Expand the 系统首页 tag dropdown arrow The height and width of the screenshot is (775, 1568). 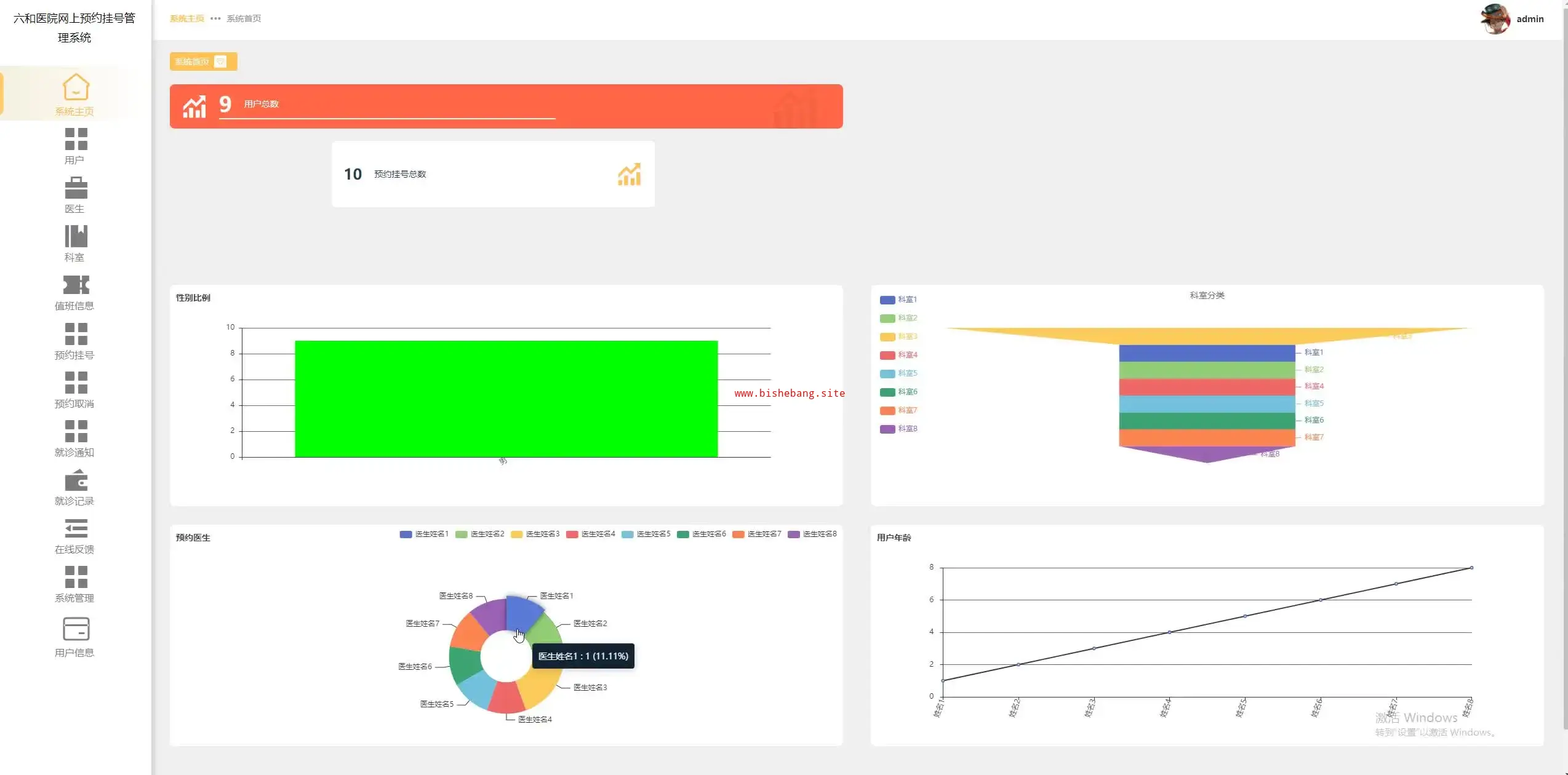pyautogui.click(x=220, y=62)
